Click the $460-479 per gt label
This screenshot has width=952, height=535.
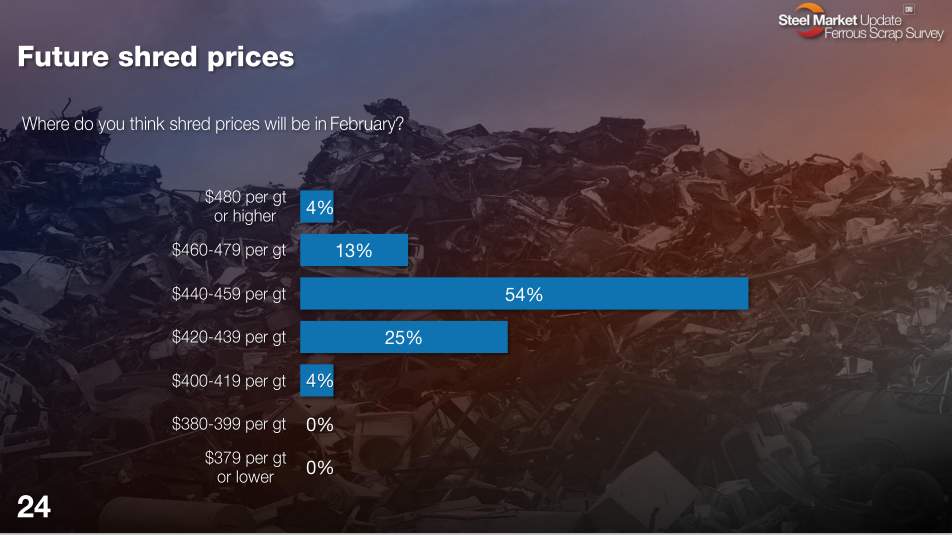229,251
